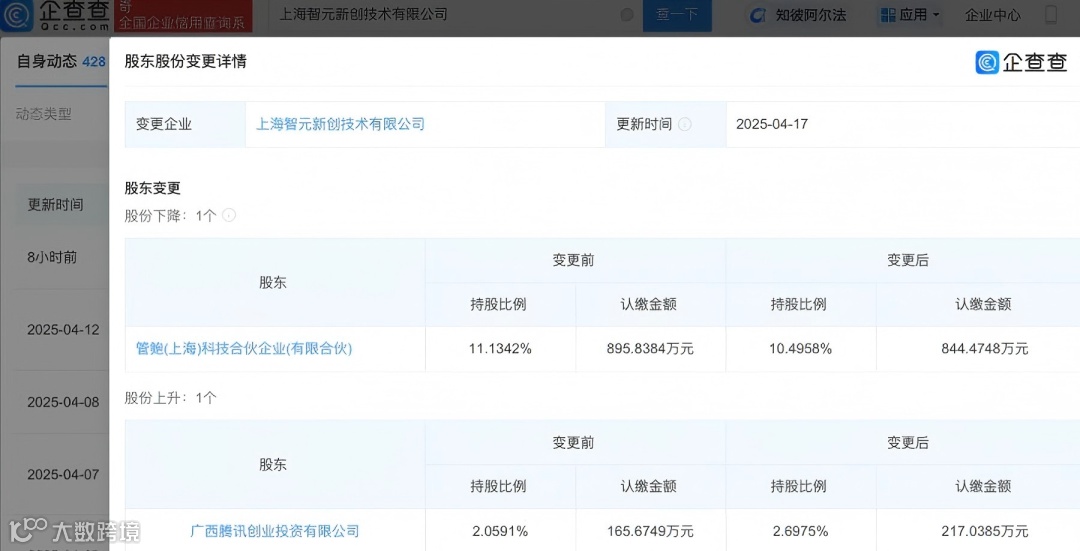Click the 动态类型 filter label
Image resolution: width=1080 pixels, height=551 pixels.
43,114
